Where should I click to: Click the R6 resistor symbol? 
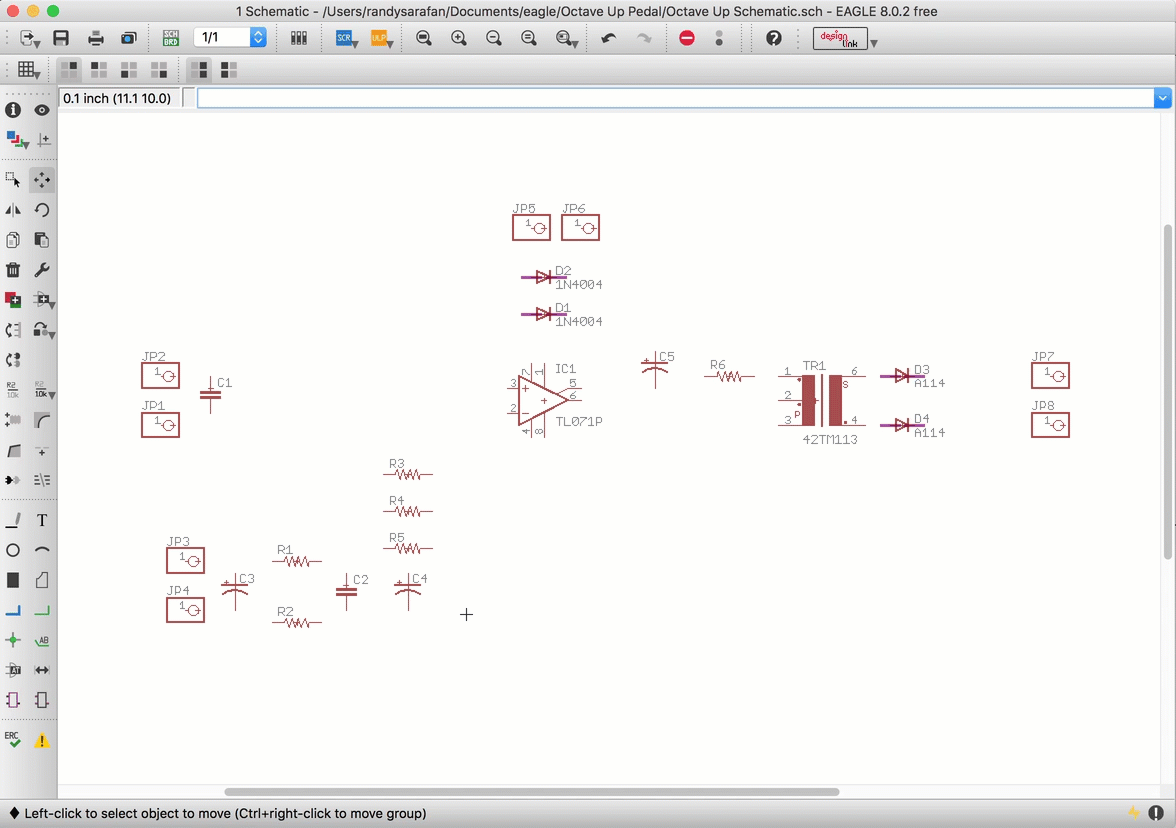tap(729, 376)
